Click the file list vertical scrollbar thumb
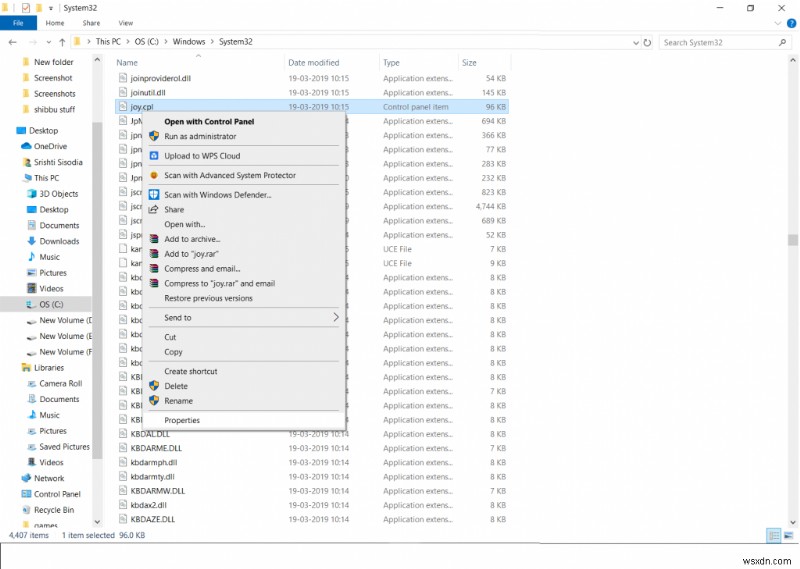Image resolution: width=800 pixels, height=569 pixels. click(x=792, y=240)
